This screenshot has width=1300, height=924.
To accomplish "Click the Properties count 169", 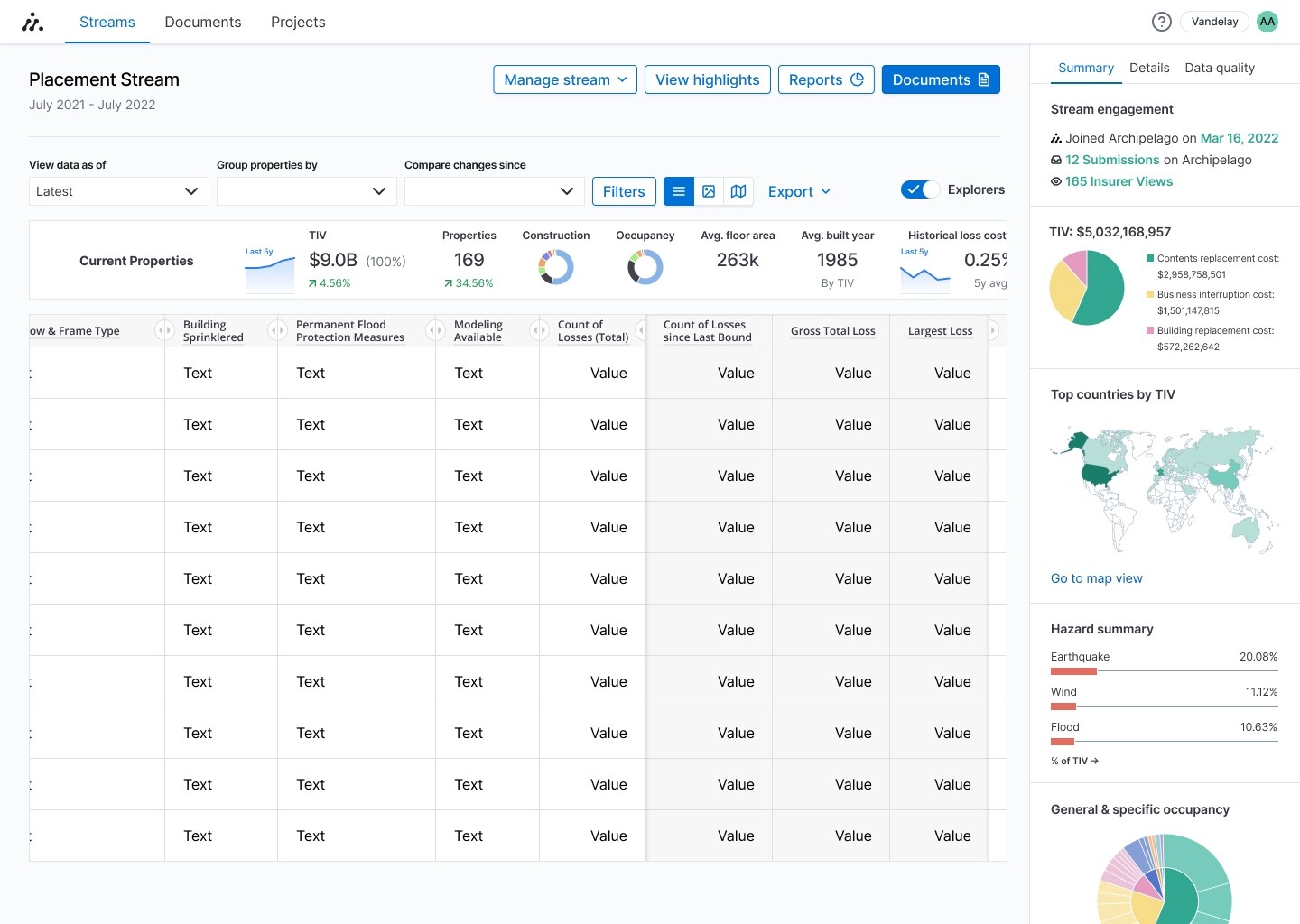I will (x=469, y=260).
